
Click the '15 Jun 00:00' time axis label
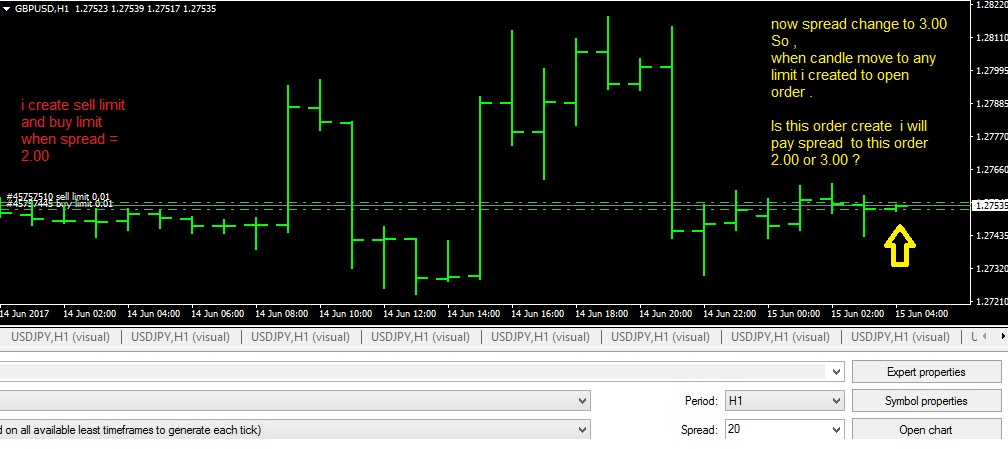tap(793, 314)
